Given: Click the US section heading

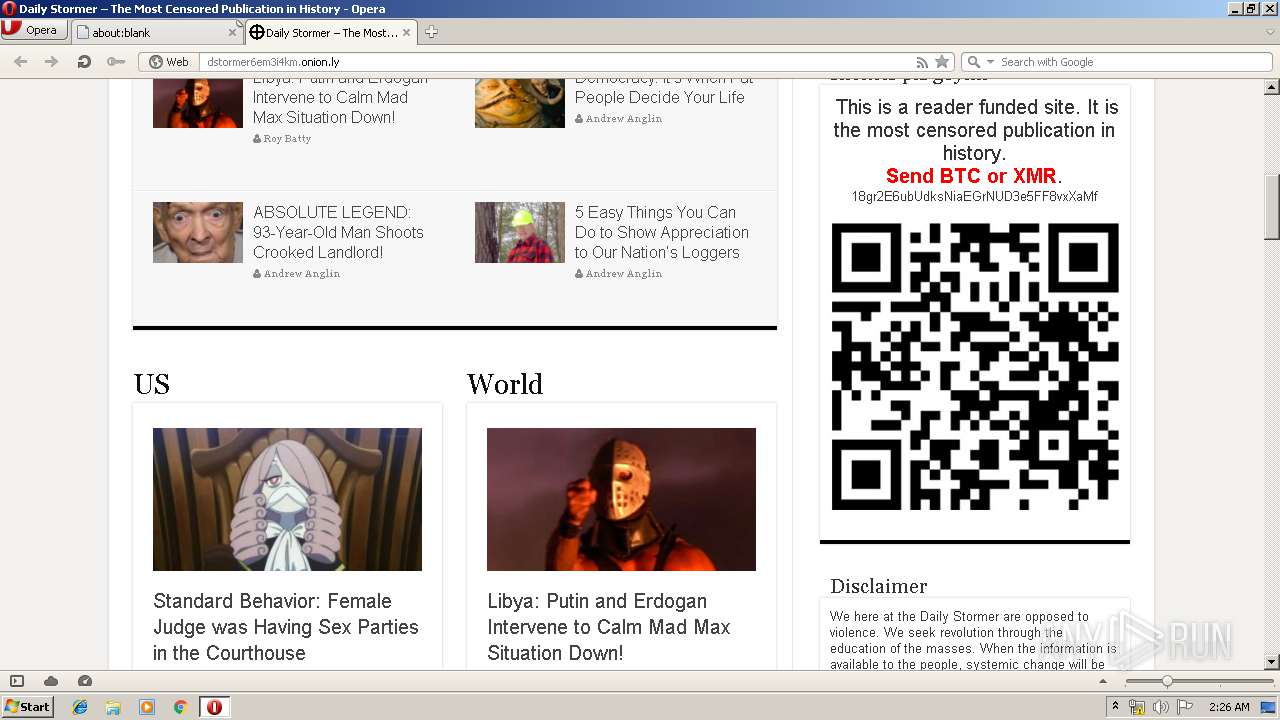Looking at the screenshot, I should (x=152, y=385).
